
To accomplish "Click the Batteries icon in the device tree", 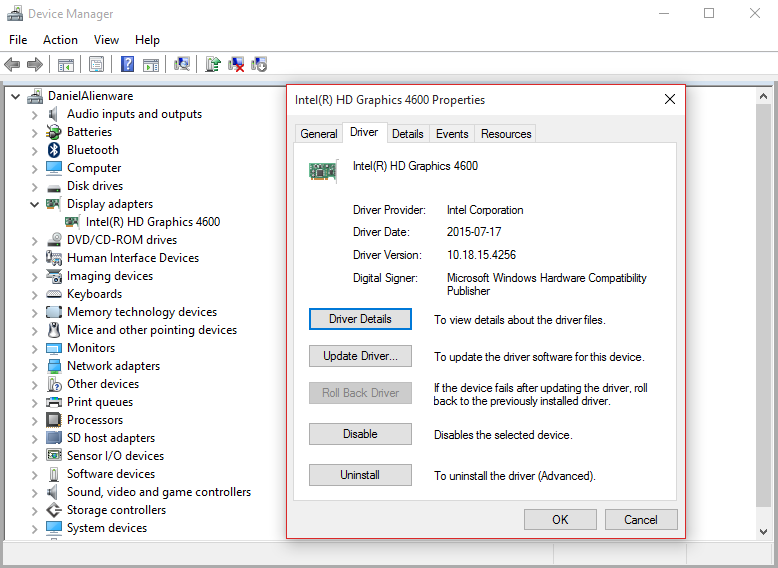I will click(54, 132).
